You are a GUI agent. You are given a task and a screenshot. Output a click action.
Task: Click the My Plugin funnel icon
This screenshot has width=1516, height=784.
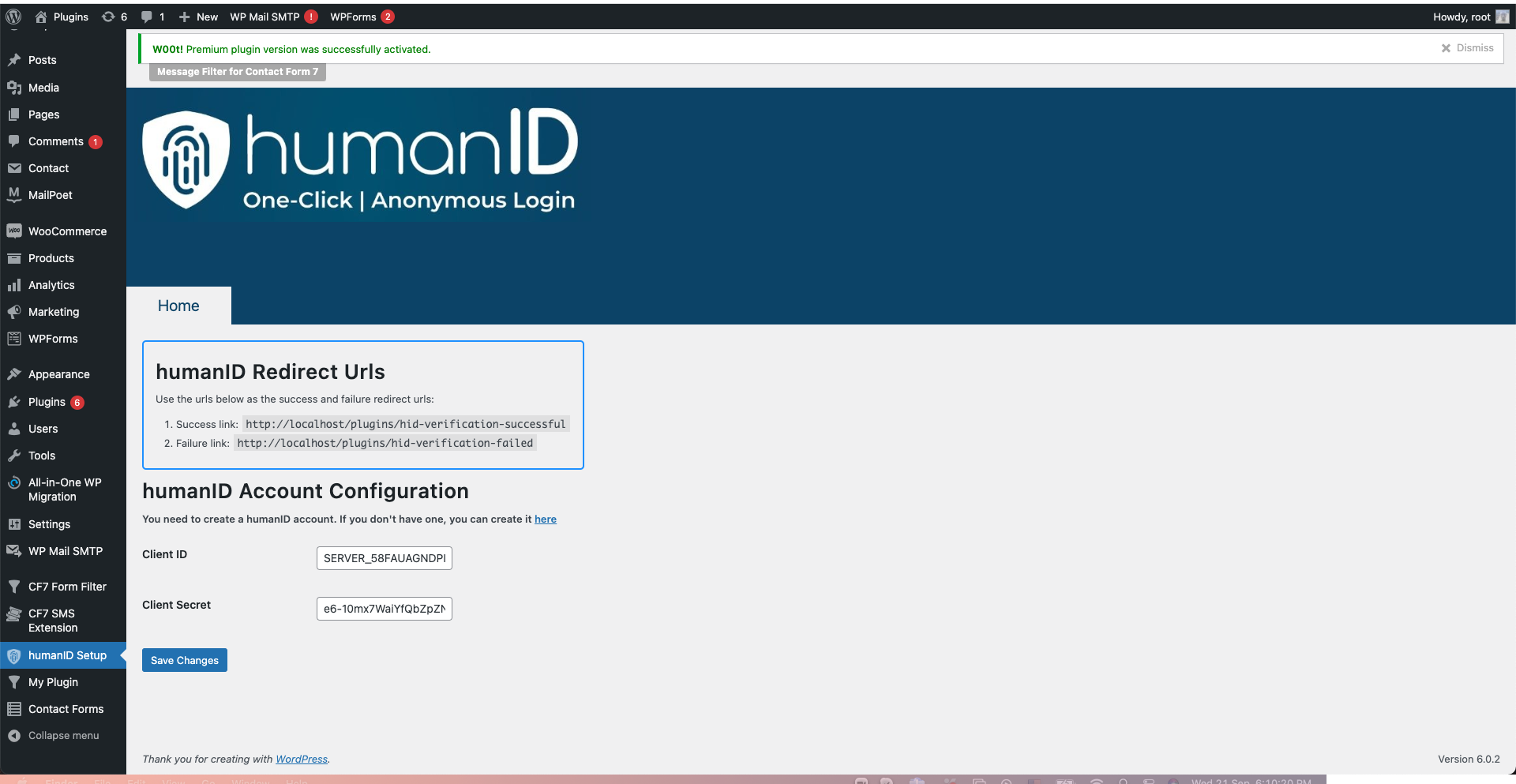[14, 682]
